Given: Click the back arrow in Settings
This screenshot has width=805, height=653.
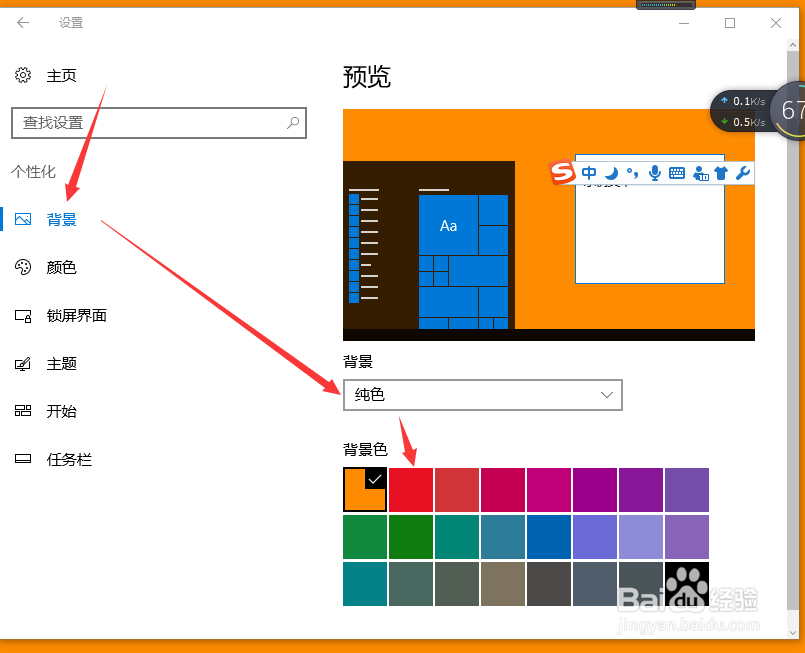Looking at the screenshot, I should pyautogui.click(x=23, y=23).
